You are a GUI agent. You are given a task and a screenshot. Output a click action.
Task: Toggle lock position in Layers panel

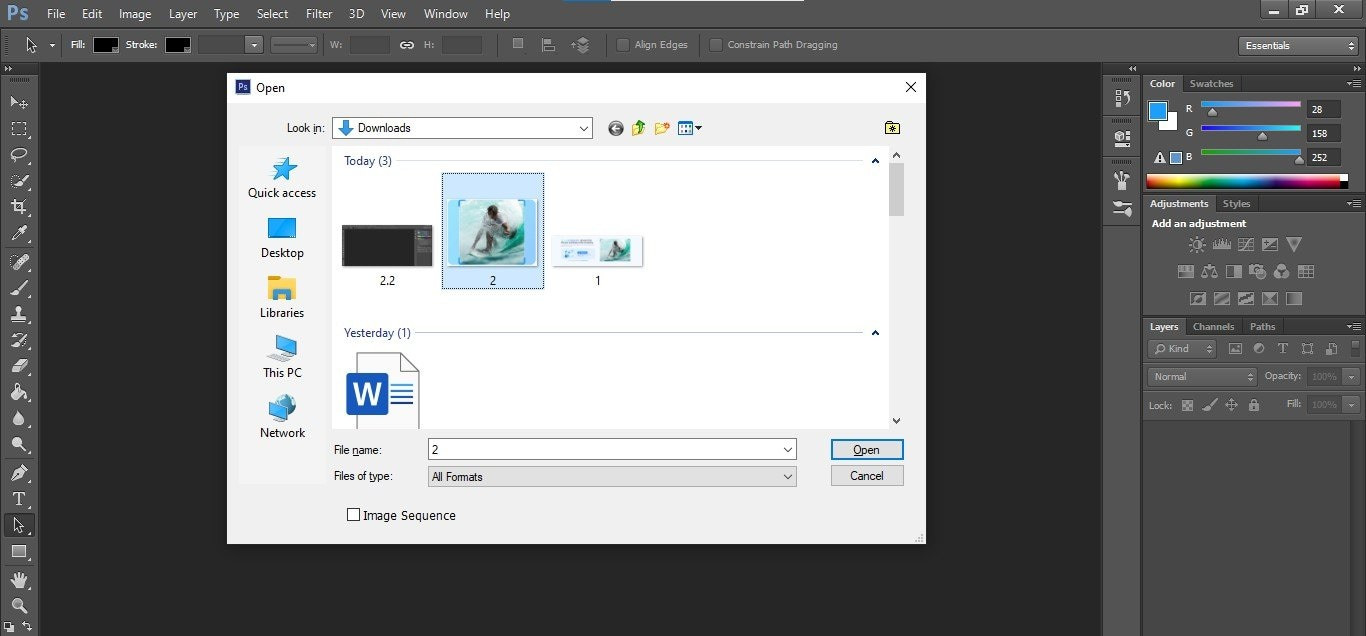tap(1231, 405)
